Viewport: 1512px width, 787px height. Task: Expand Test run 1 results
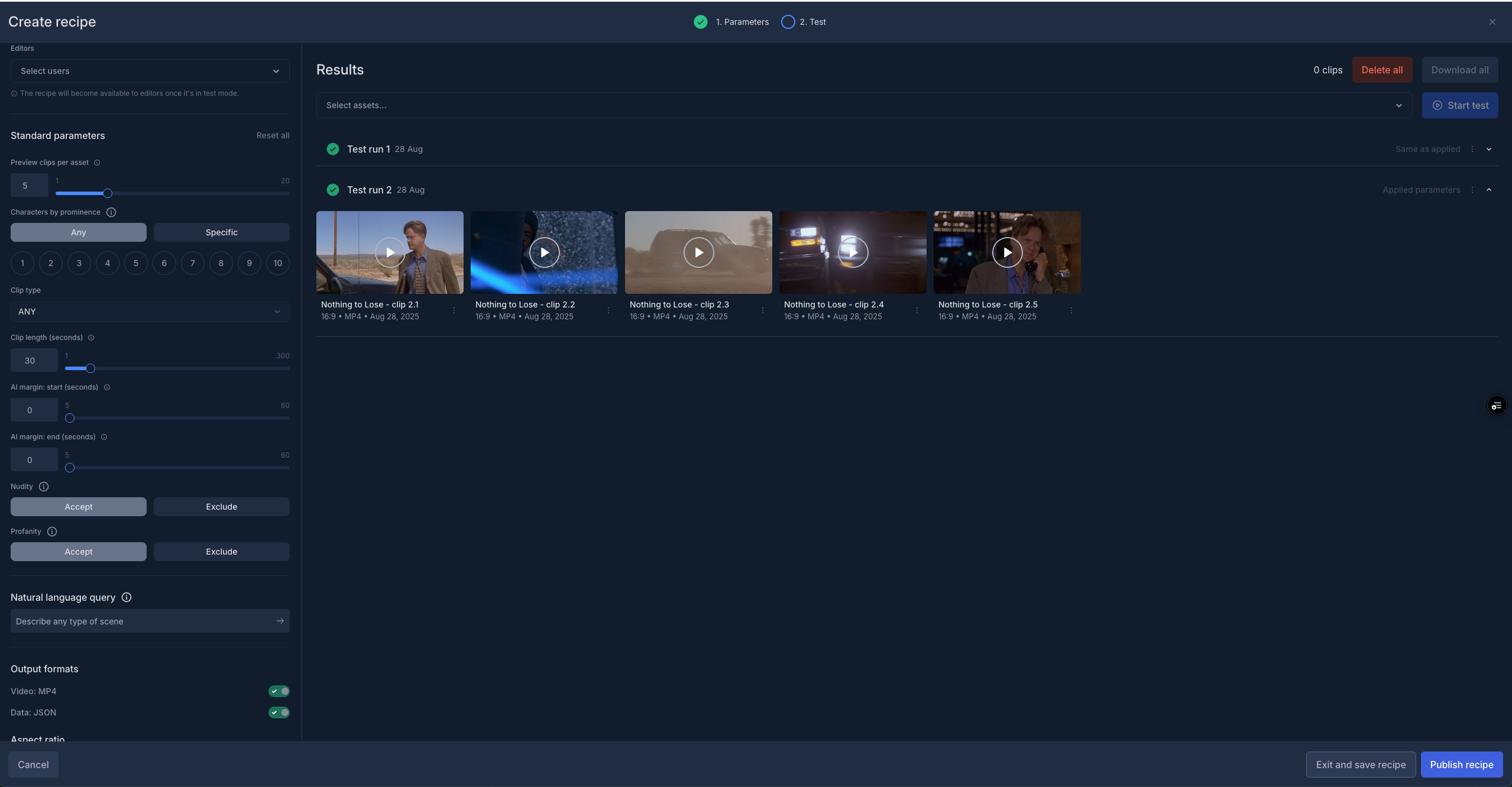click(1489, 149)
